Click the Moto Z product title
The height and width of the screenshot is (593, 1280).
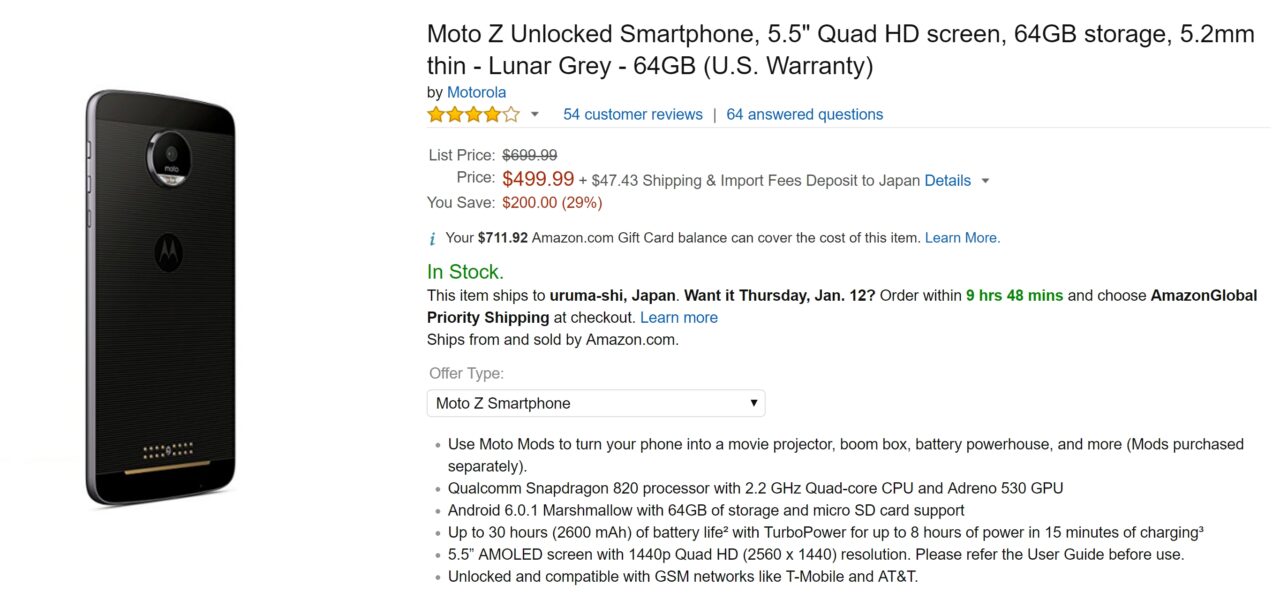pyautogui.click(x=840, y=50)
